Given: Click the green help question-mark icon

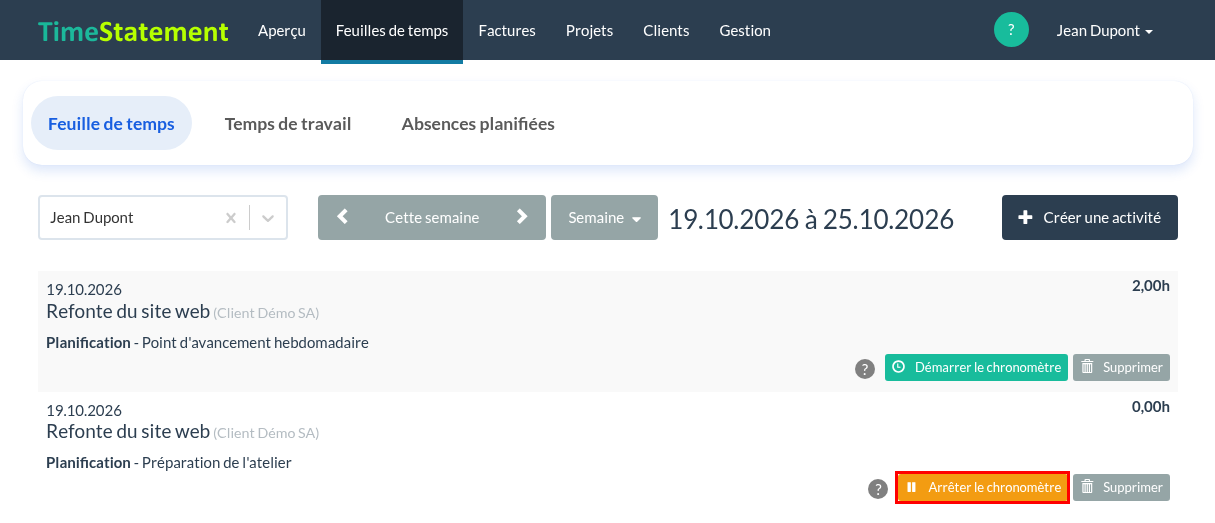Looking at the screenshot, I should (1011, 30).
